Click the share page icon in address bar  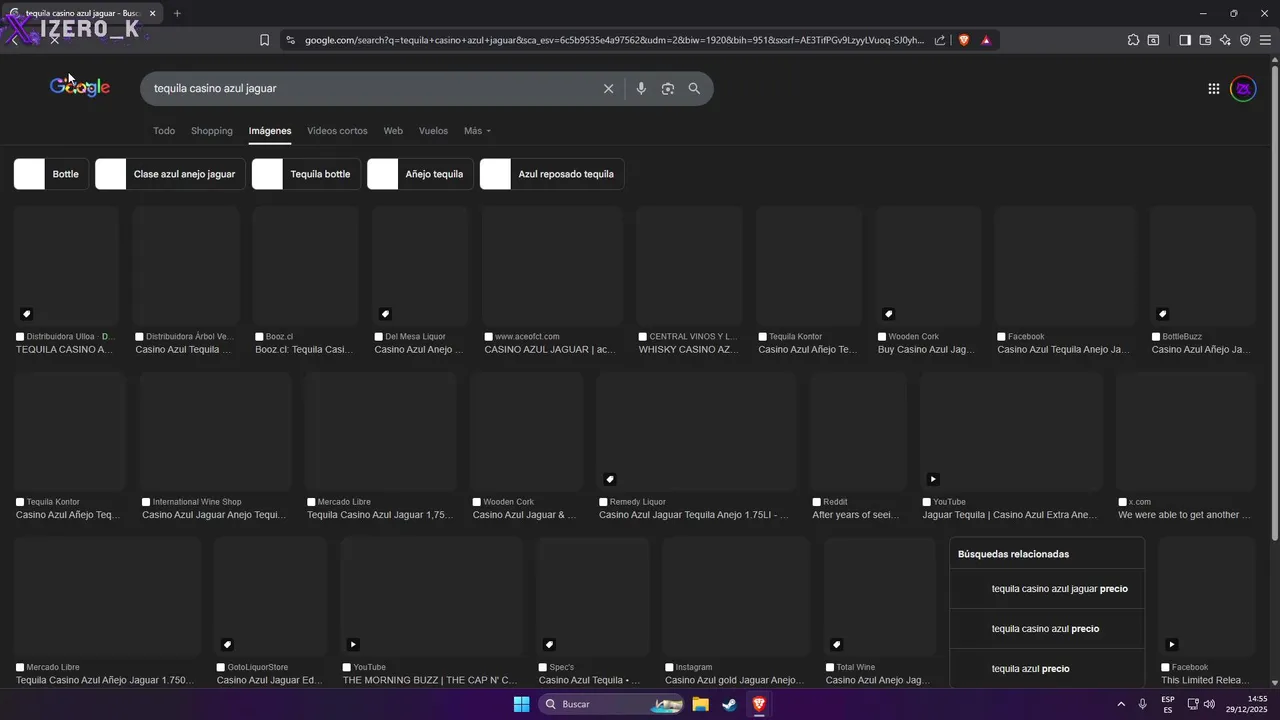coord(940,40)
